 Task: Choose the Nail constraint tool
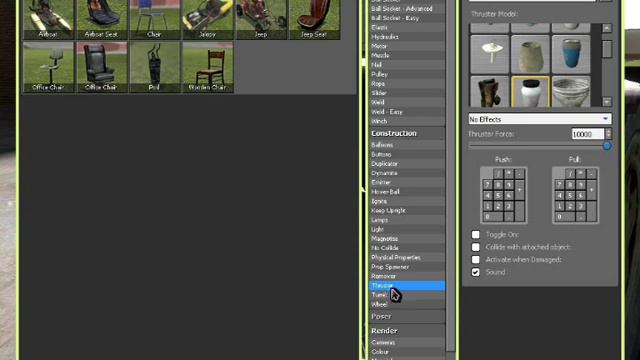click(407, 65)
